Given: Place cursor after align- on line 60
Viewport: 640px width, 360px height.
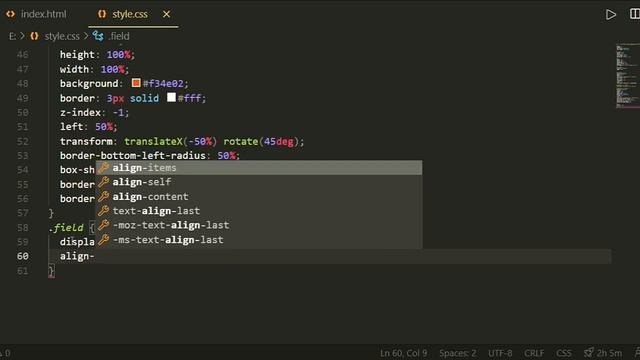Looking at the screenshot, I should click(x=95, y=256).
